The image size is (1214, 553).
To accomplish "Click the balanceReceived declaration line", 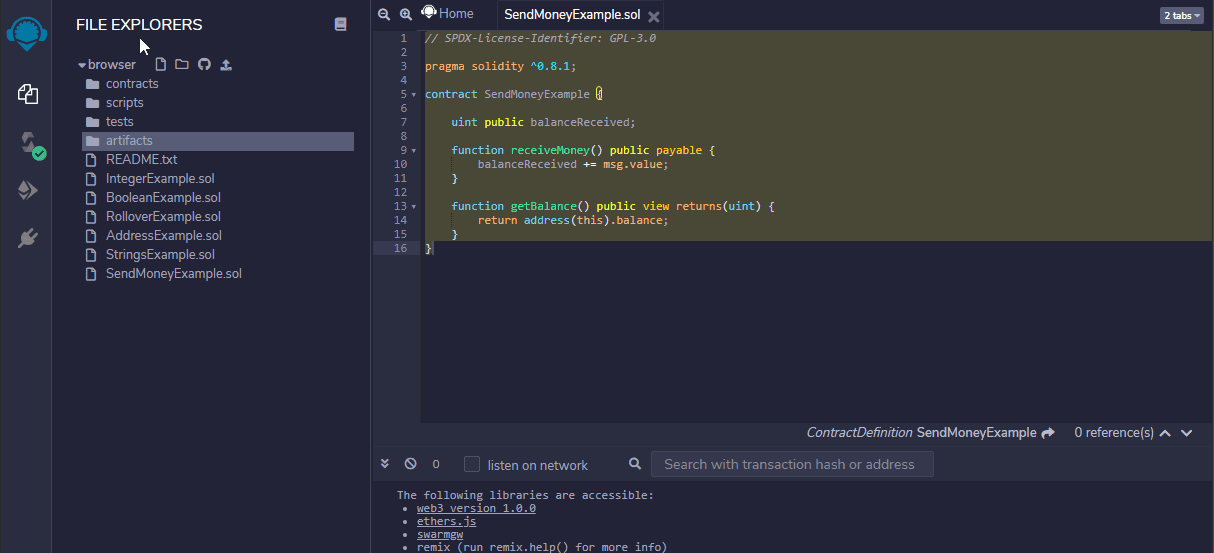I will [x=543, y=122].
